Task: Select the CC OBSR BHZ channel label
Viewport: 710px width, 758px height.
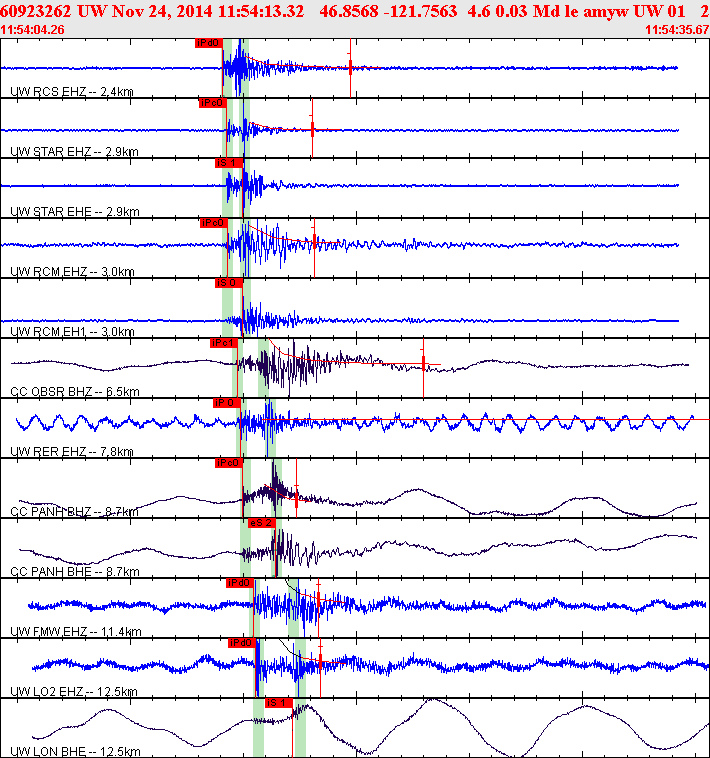Action: [75, 391]
